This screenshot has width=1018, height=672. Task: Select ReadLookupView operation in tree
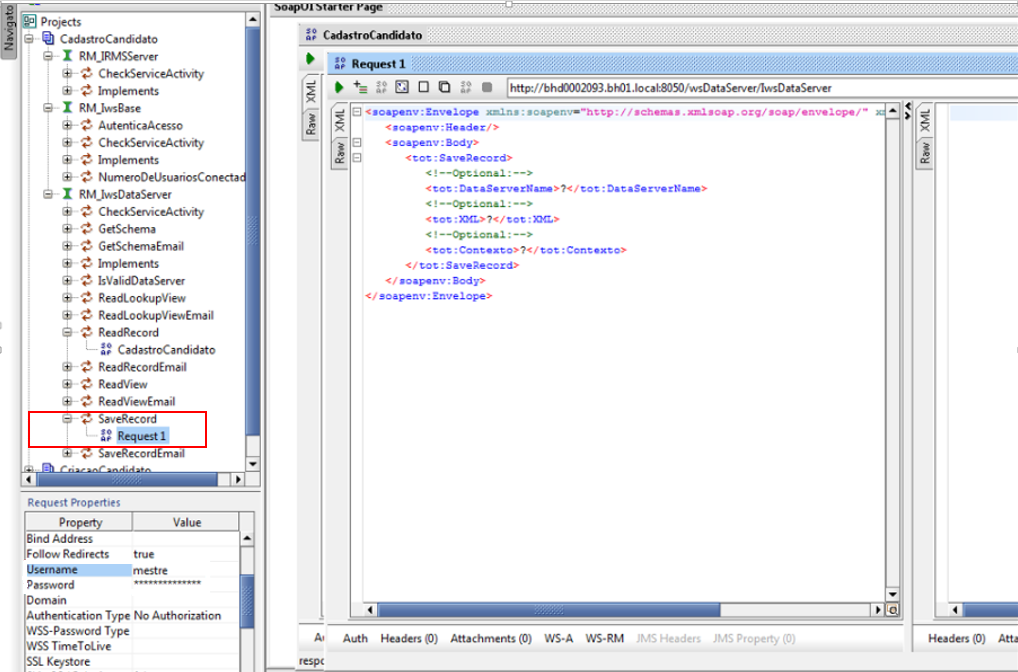coord(142,298)
